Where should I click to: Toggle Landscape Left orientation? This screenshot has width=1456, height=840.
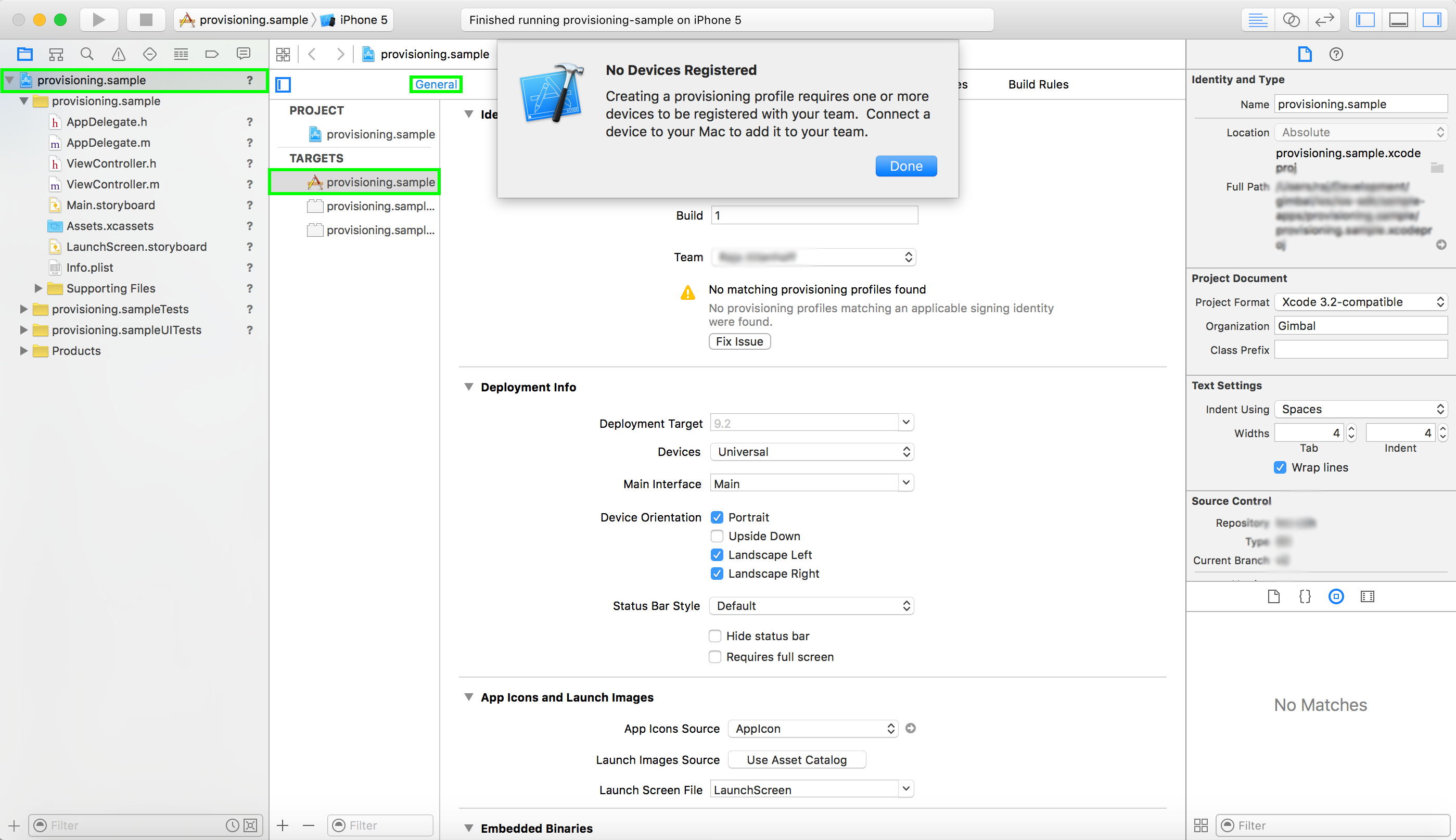[717, 555]
